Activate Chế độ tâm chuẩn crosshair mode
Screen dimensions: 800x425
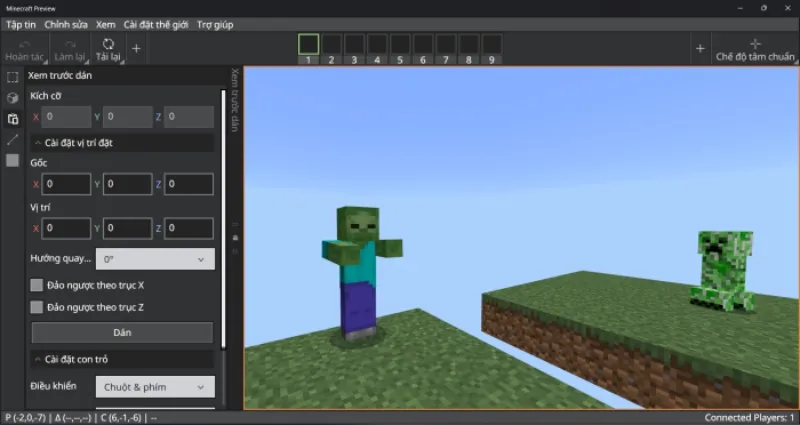click(755, 49)
